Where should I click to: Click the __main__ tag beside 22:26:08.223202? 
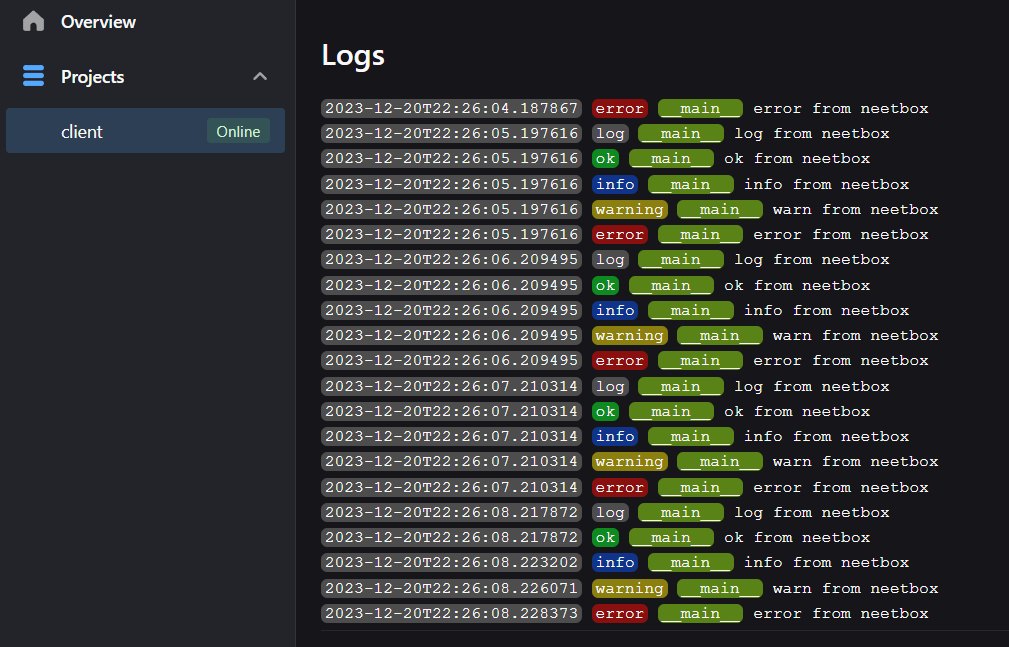pos(690,562)
